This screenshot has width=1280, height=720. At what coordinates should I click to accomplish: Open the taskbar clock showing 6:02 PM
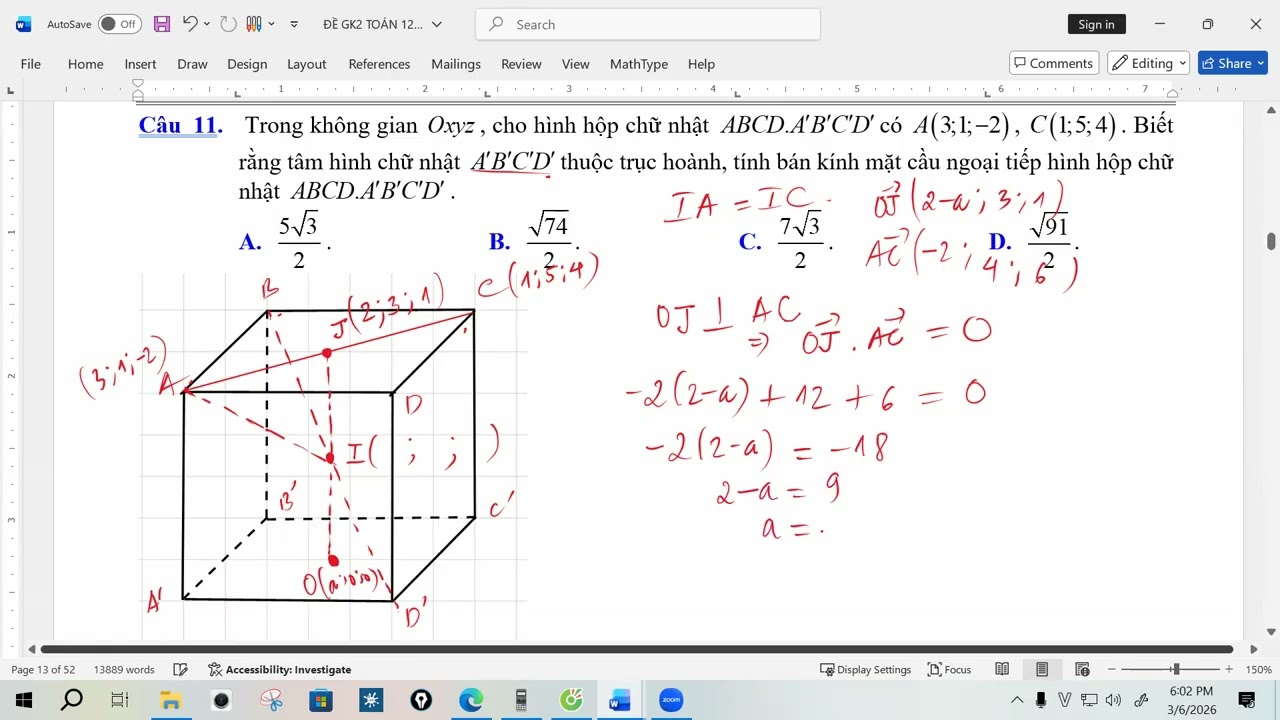1190,700
